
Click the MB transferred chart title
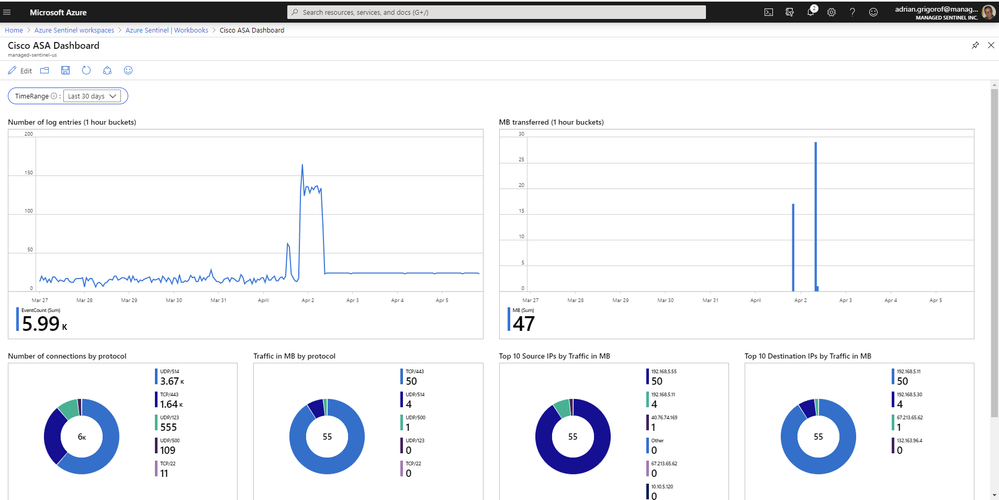pos(551,122)
